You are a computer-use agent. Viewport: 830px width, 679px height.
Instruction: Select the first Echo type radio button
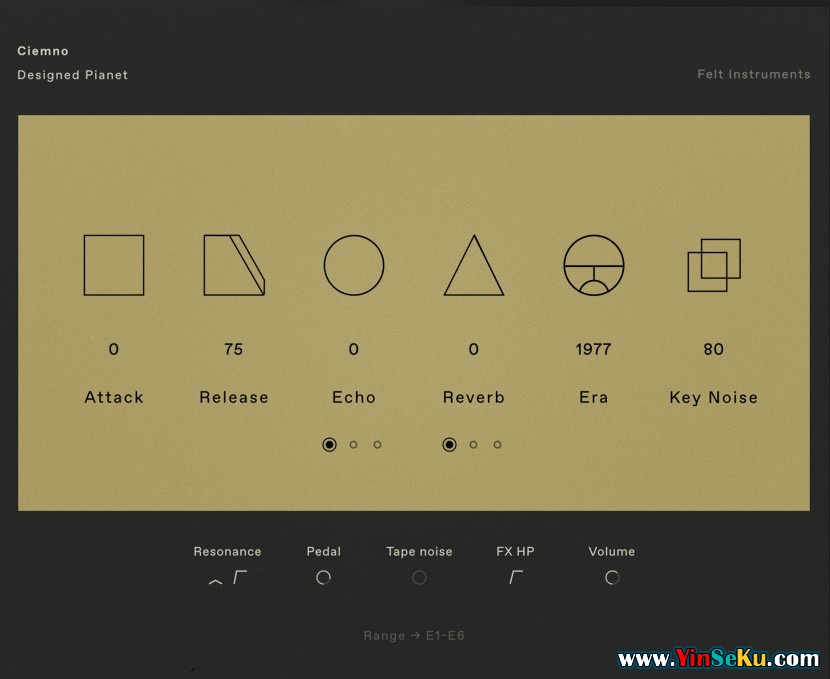tap(330, 445)
